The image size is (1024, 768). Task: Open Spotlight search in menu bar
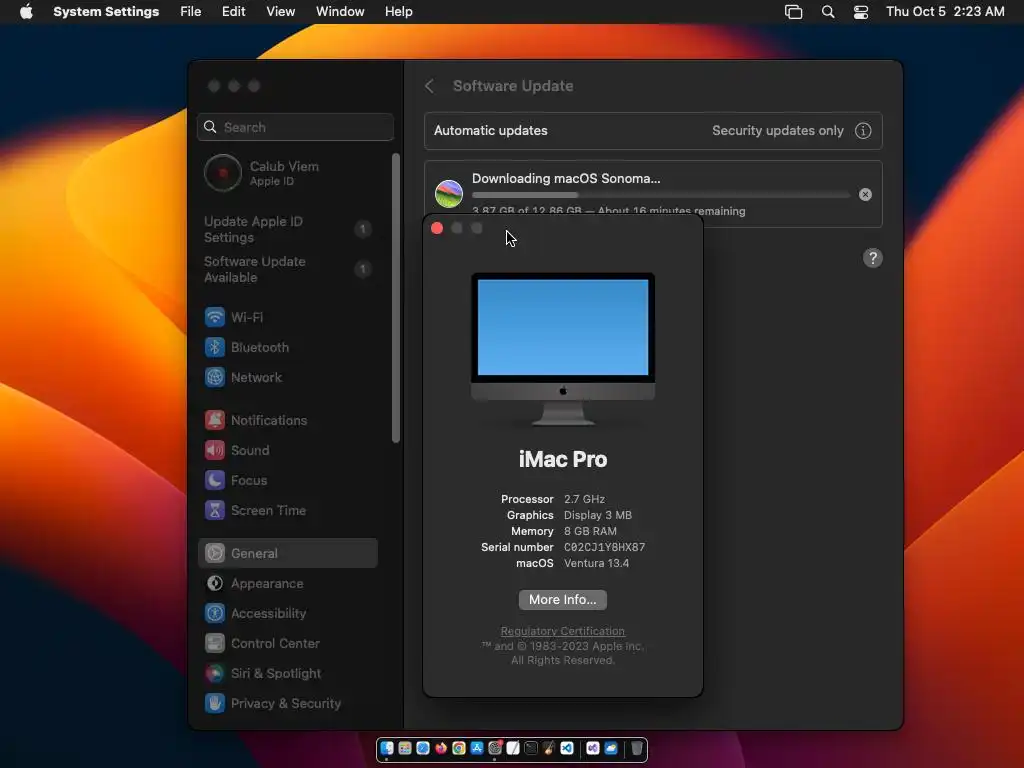[827, 12]
